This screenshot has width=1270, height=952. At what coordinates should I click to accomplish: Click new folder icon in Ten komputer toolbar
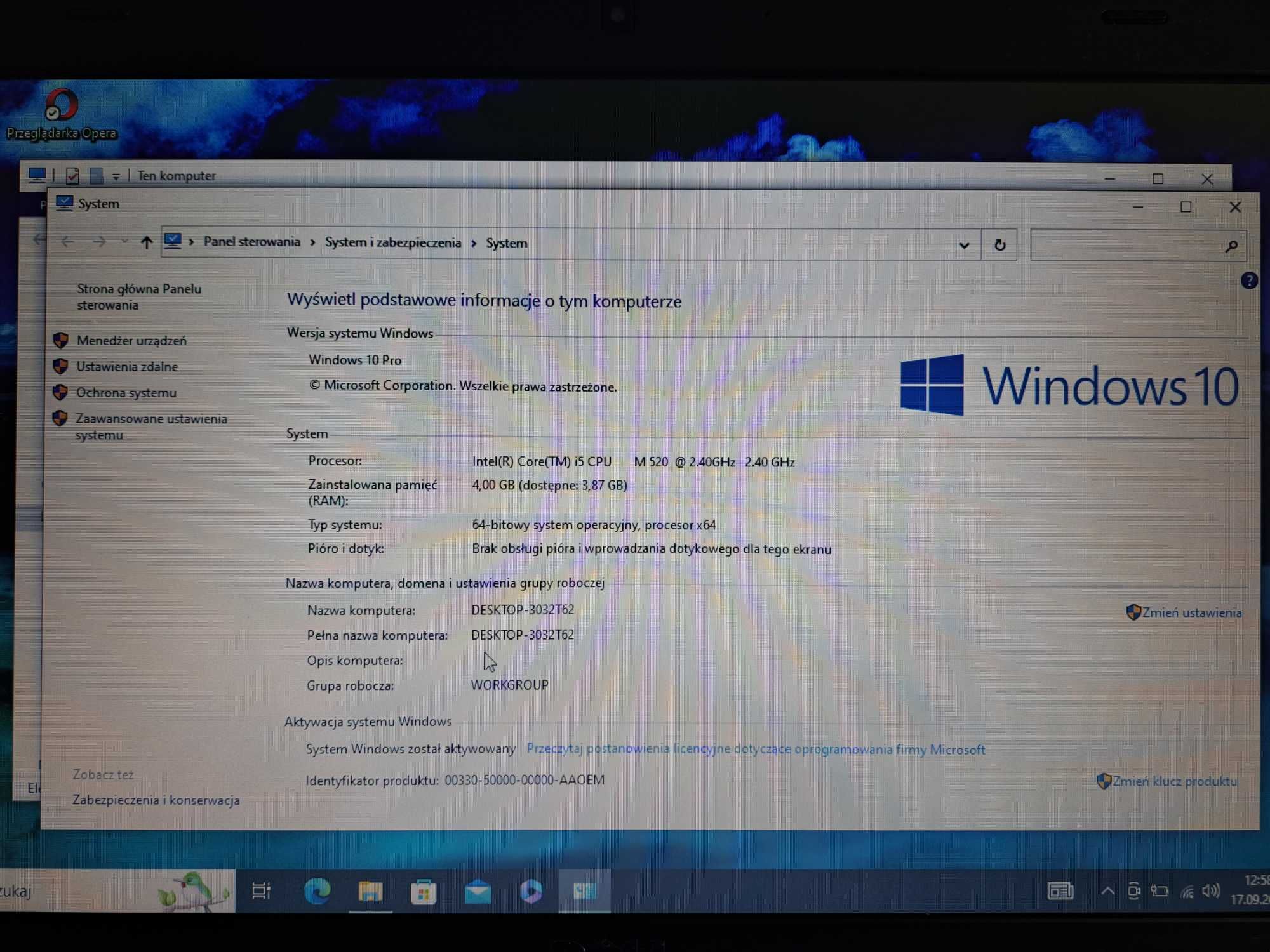click(x=96, y=175)
